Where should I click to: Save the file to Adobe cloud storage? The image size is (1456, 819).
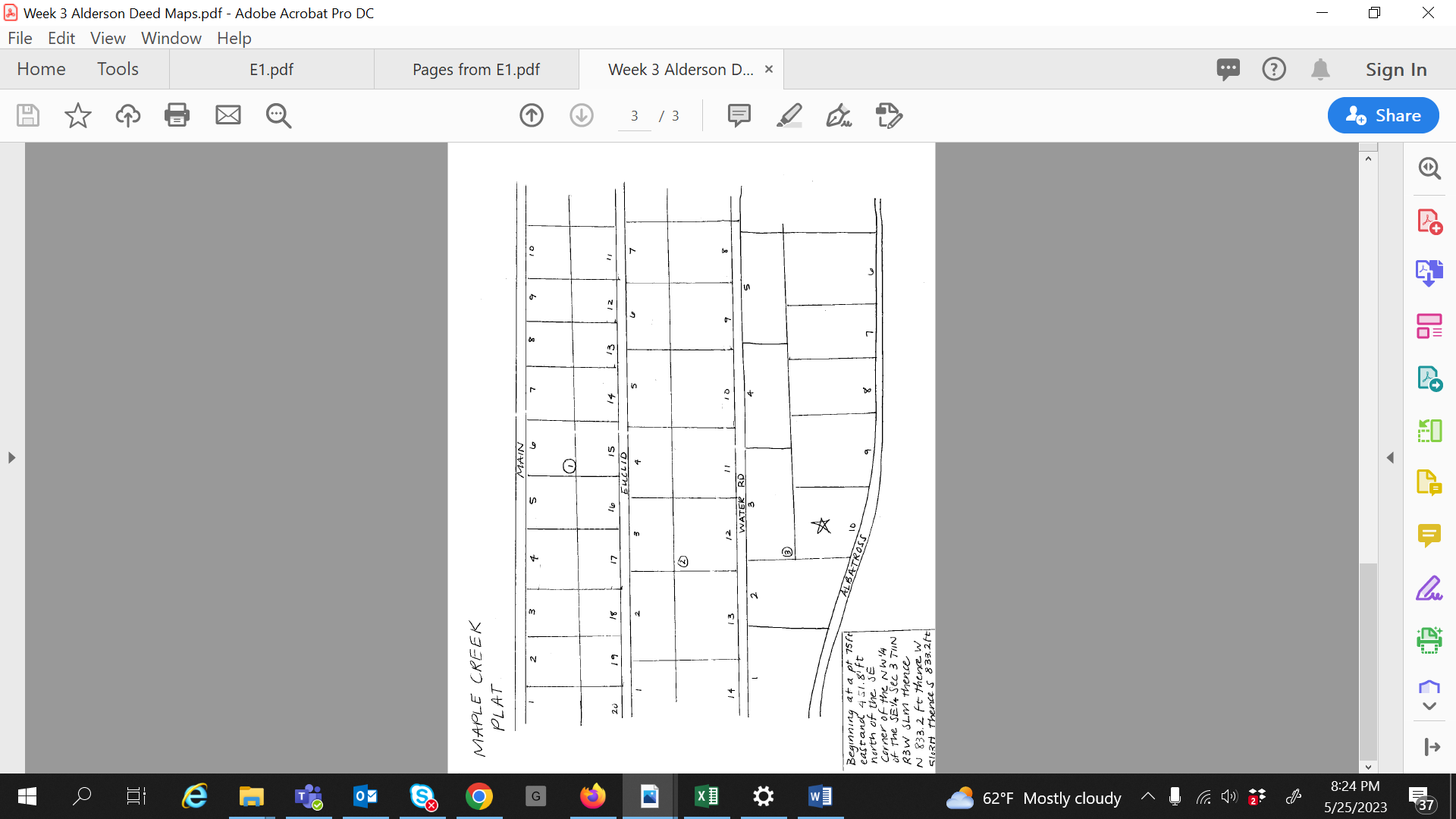pyautogui.click(x=127, y=115)
